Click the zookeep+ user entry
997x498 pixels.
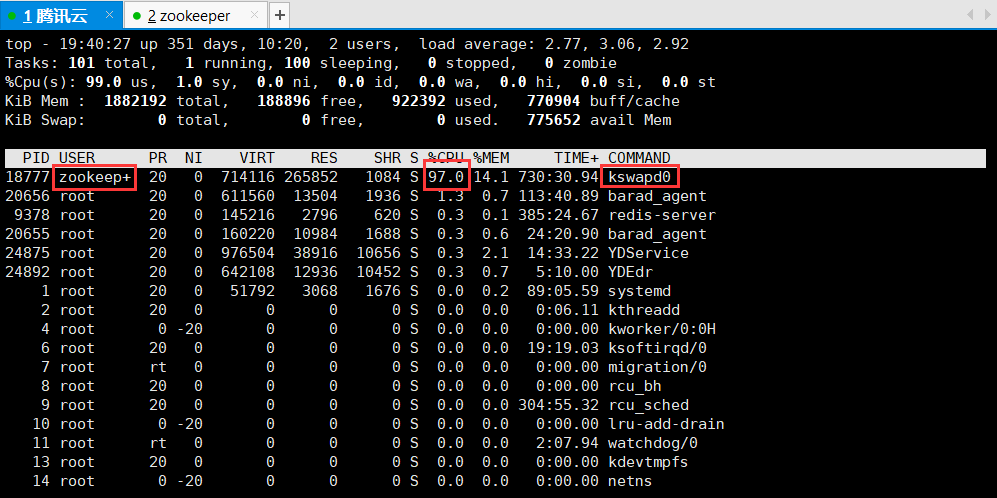[95, 177]
